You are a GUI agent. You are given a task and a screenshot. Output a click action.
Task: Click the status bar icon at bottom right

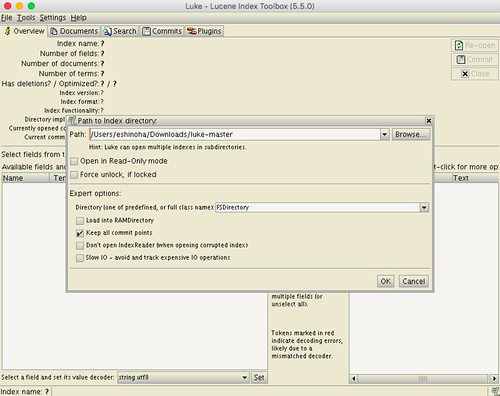pos(495,391)
